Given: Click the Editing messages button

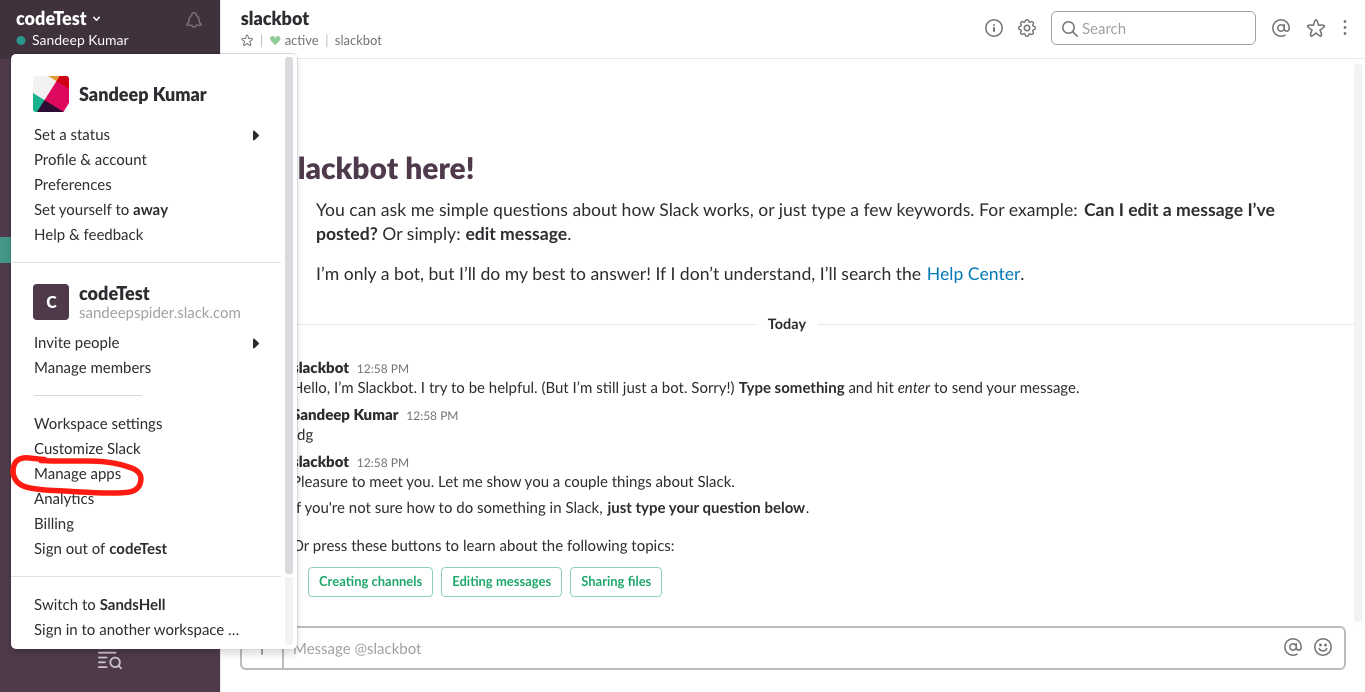Looking at the screenshot, I should click(x=502, y=581).
